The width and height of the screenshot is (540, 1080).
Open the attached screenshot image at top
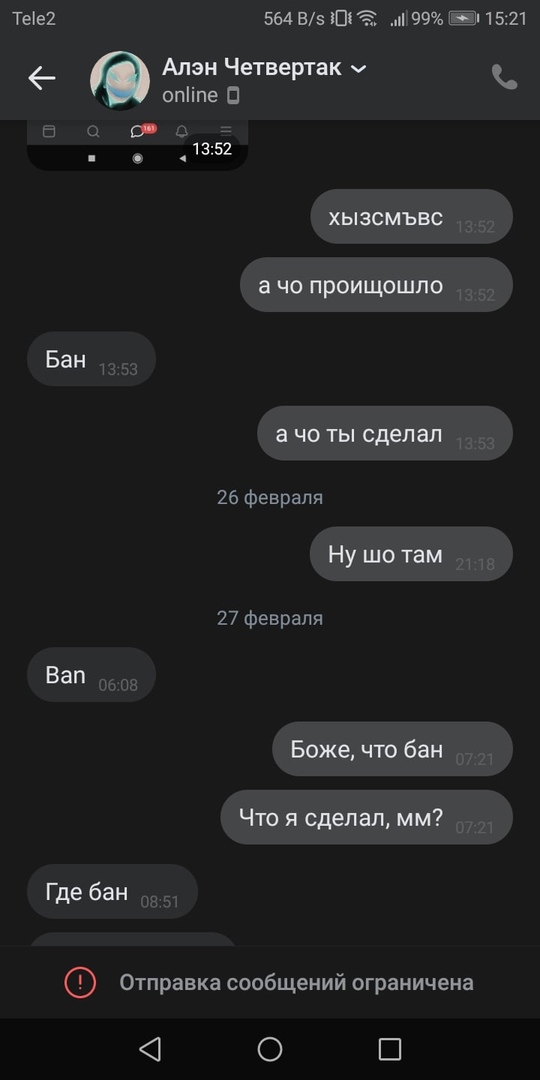pyautogui.click(x=137, y=145)
